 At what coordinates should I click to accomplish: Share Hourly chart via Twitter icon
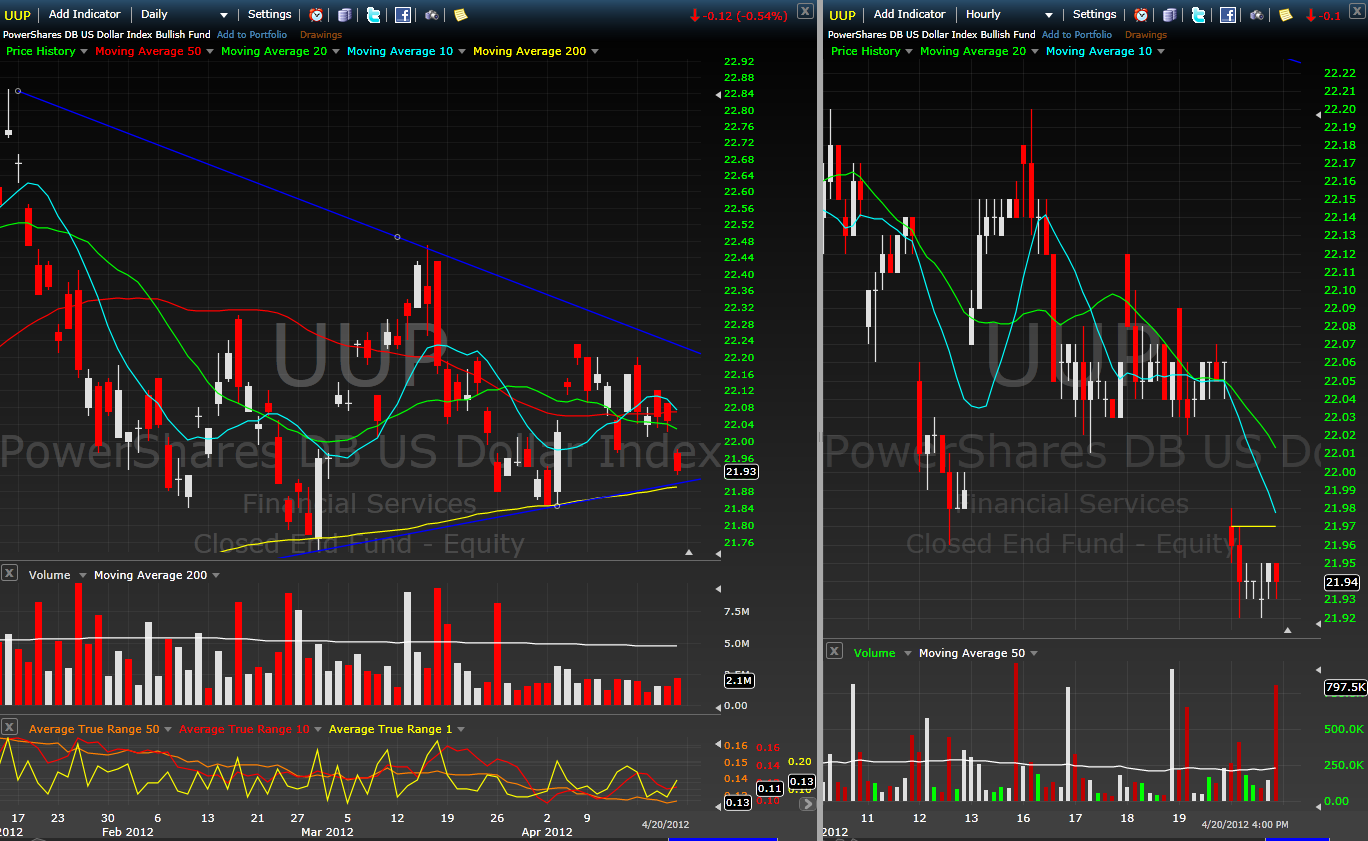tap(1198, 15)
